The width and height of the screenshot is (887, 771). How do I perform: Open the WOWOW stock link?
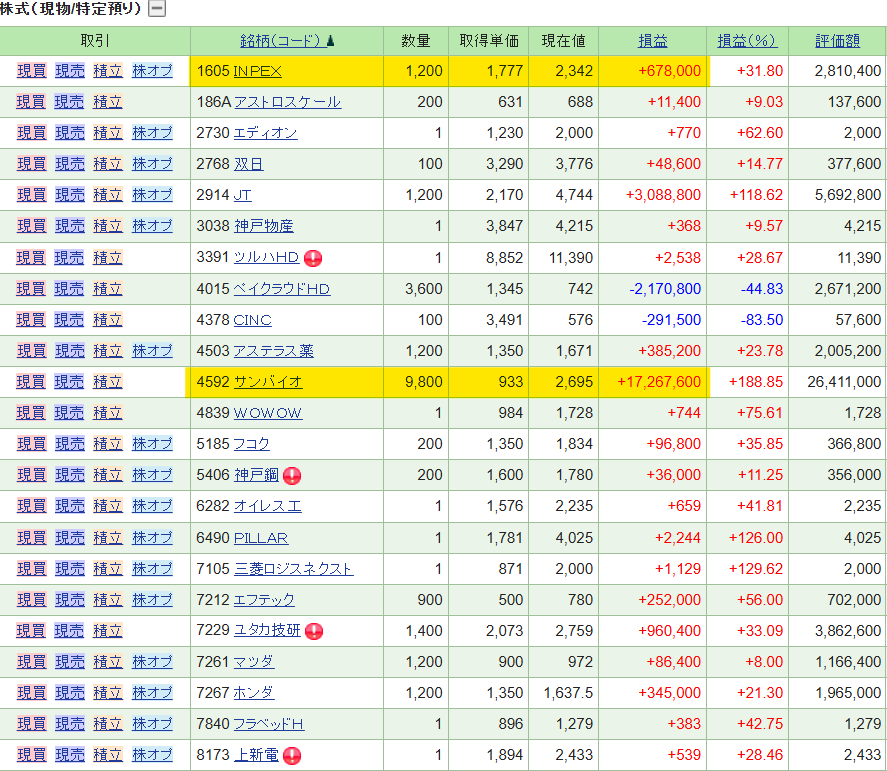click(x=268, y=413)
